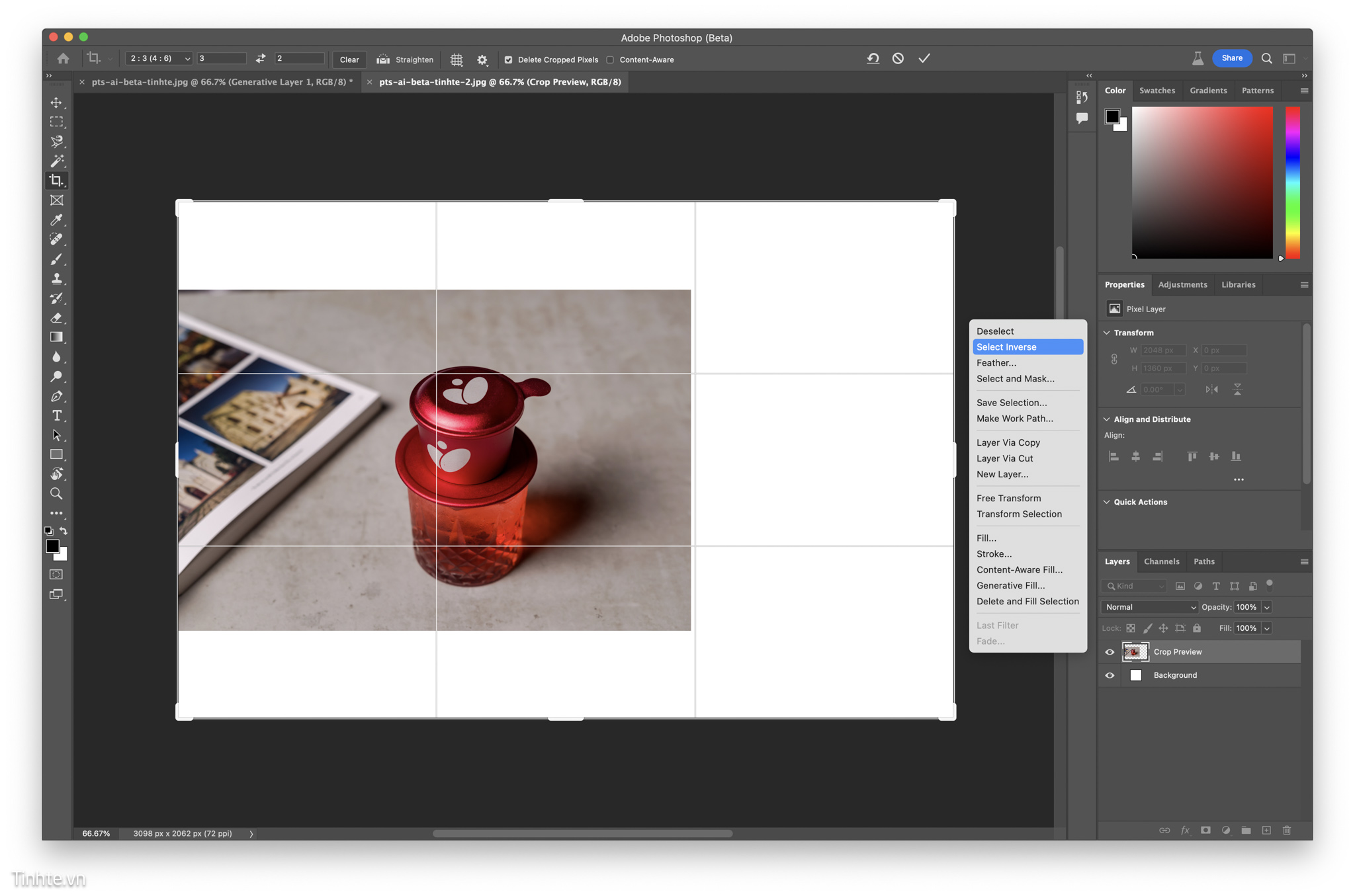Select the Move tool
Screen dimensions: 1355x896
[56, 101]
